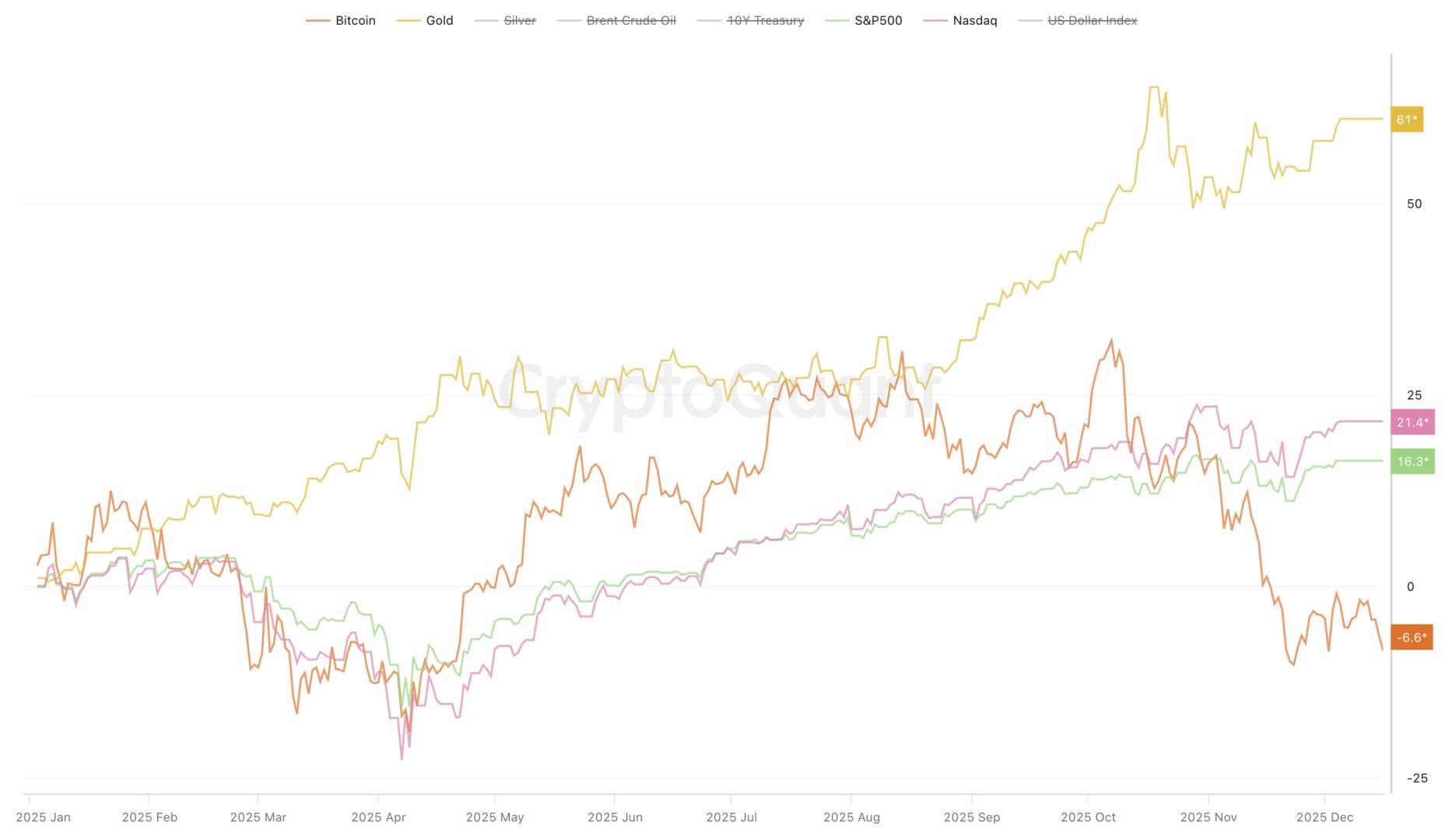This screenshot has width=1449, height=840.
Task: Click the 2025 Oct axis label
Action: [1088, 817]
